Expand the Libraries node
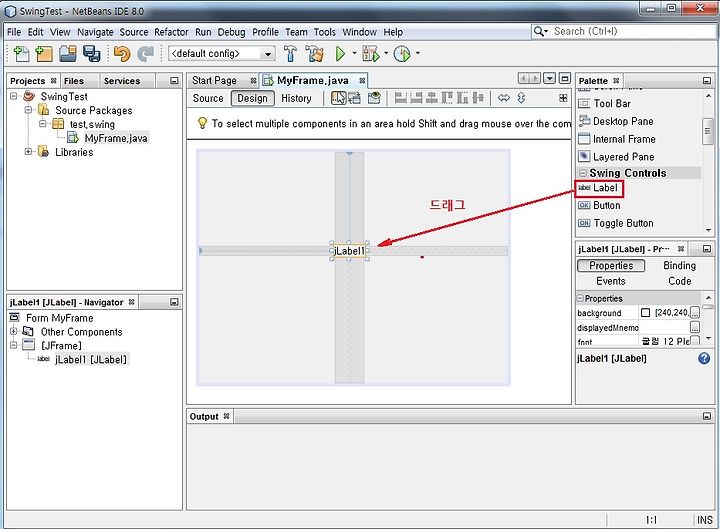 tap(28, 152)
